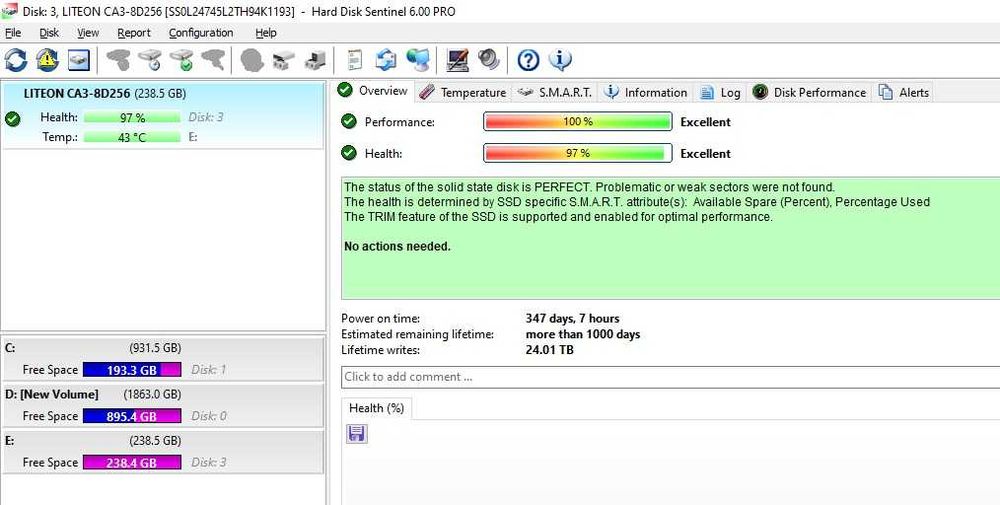The width and height of the screenshot is (1000, 505).
Task: Click the second greyed stethoscope icon
Action: tap(213, 61)
